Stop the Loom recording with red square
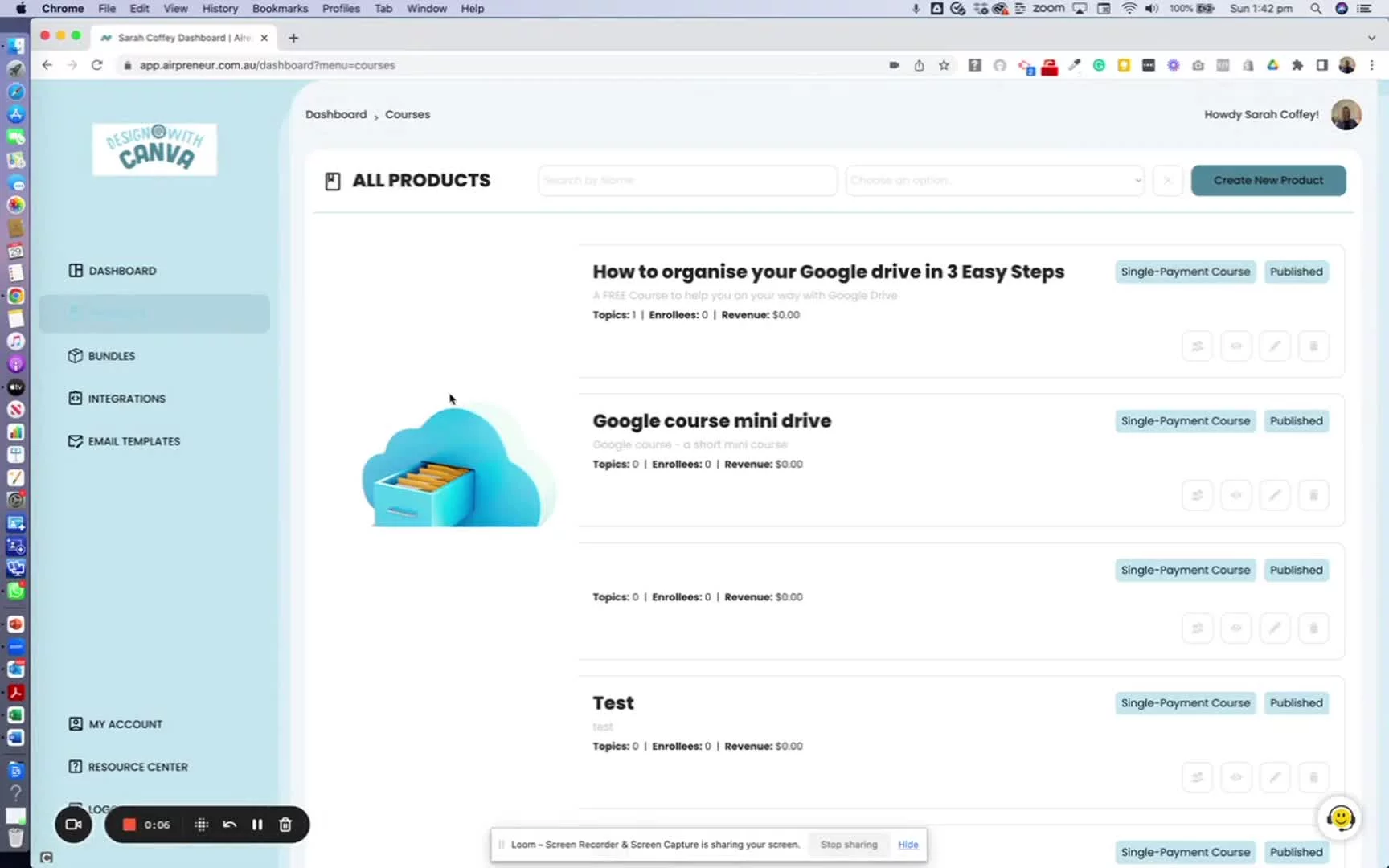Image resolution: width=1389 pixels, height=868 pixels. point(129,825)
